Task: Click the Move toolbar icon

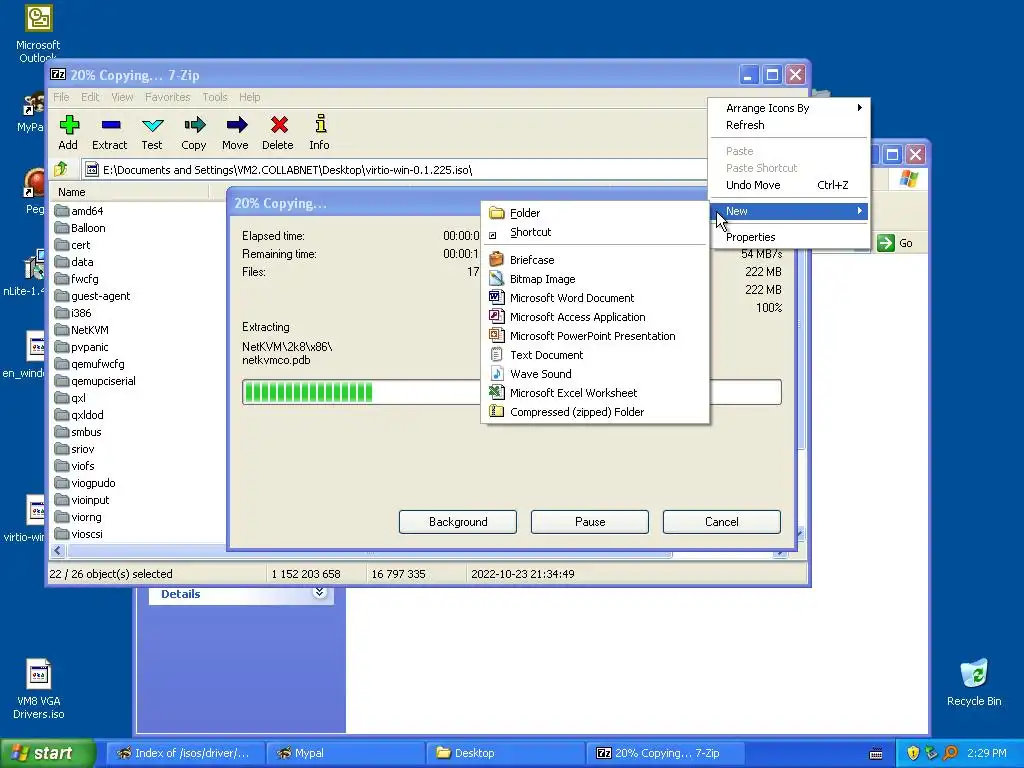Action: pos(236,133)
